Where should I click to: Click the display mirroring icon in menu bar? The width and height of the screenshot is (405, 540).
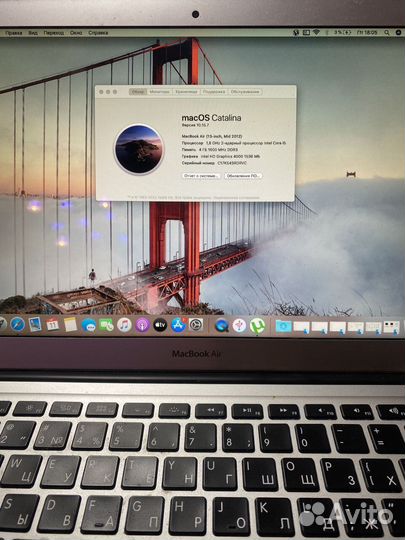(x=306, y=32)
